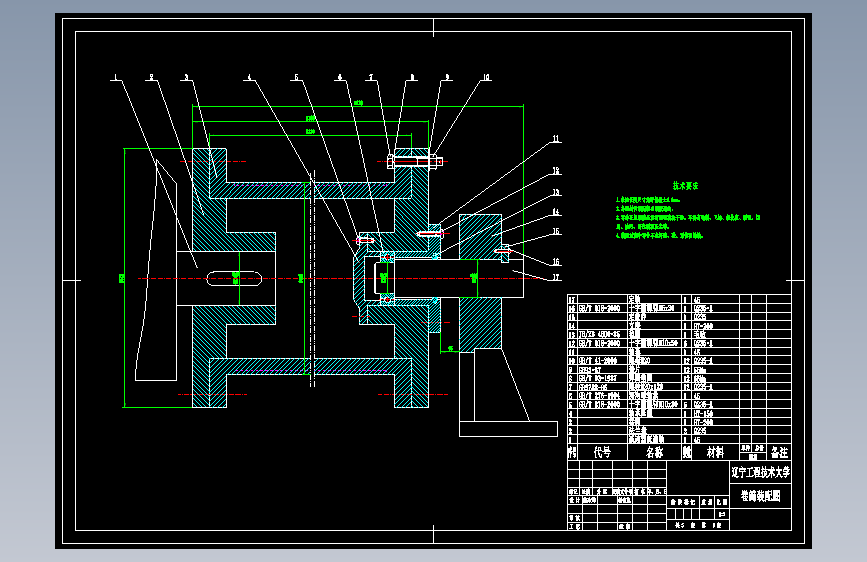This screenshot has width=867, height=562.
Task: Click the 名称 column header
Action: 655,452
